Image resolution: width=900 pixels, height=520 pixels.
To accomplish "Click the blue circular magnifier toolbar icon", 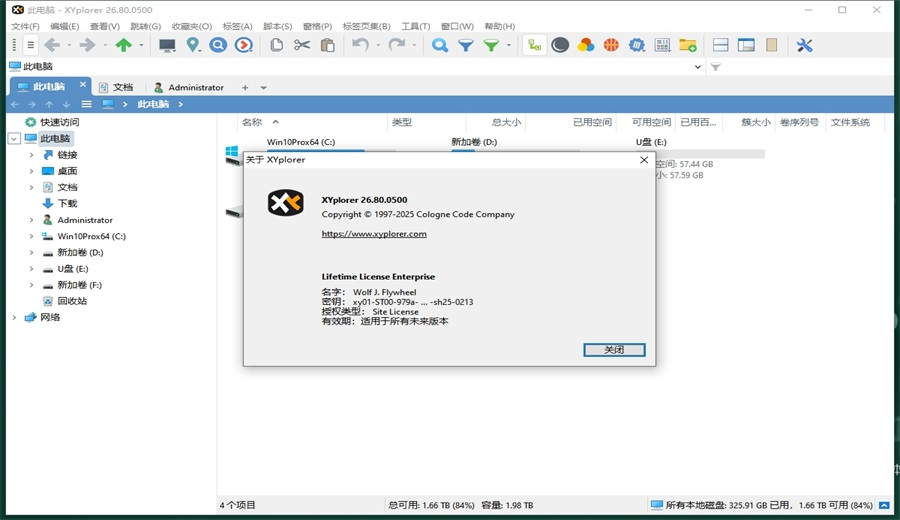I will click(x=218, y=45).
